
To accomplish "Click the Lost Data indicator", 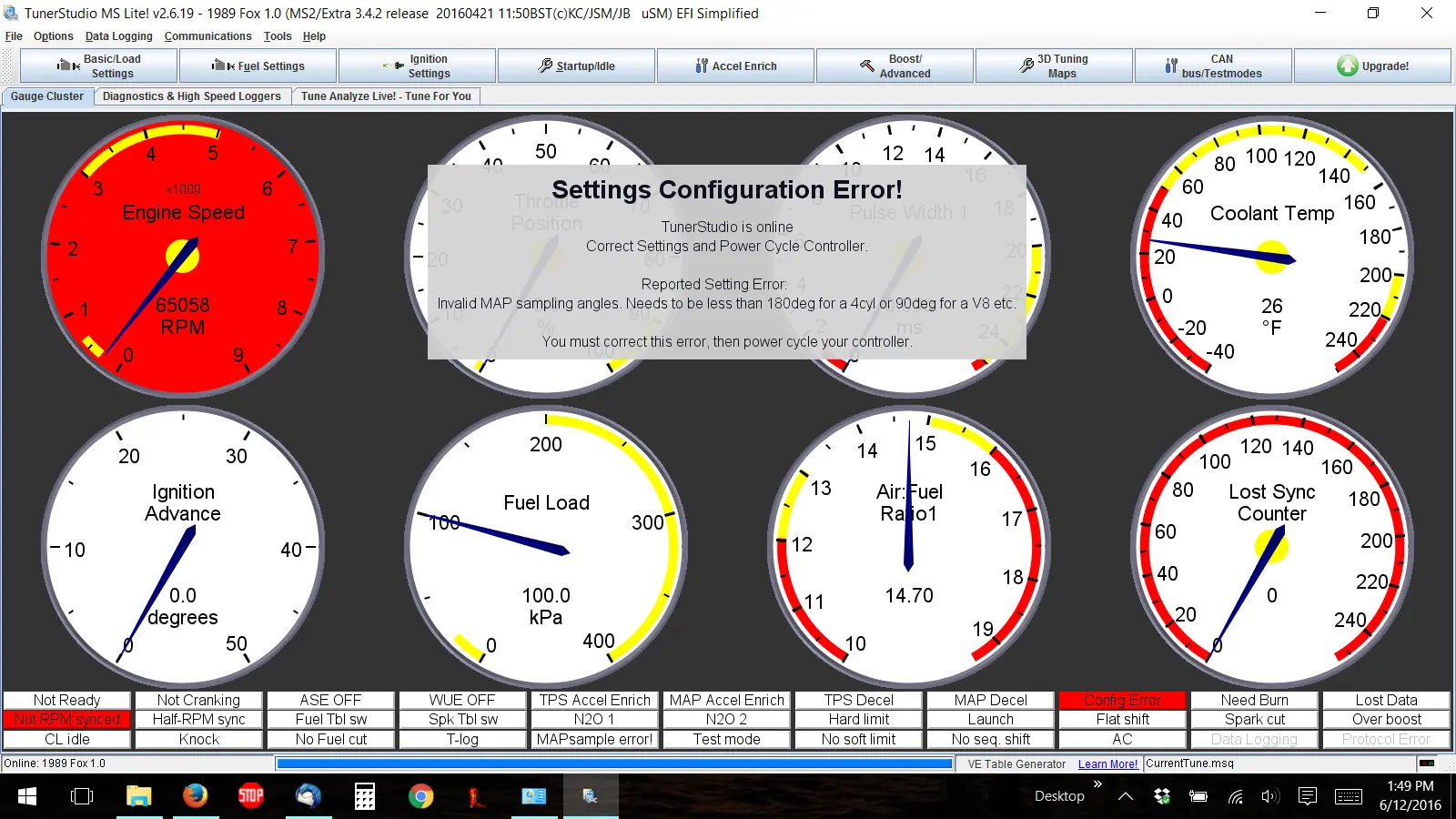I will point(1387,700).
